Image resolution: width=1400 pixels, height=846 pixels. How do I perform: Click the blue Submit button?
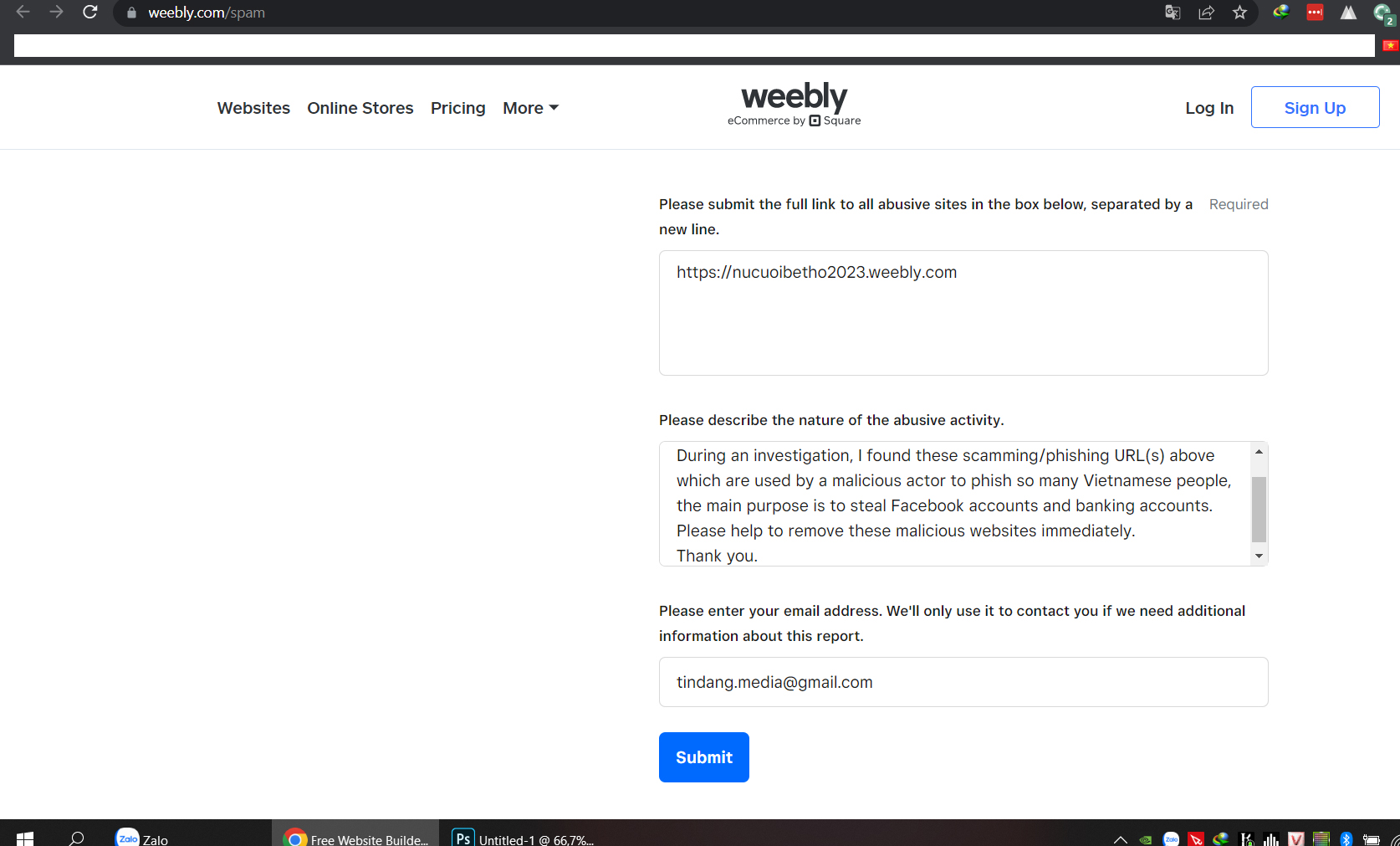point(704,757)
